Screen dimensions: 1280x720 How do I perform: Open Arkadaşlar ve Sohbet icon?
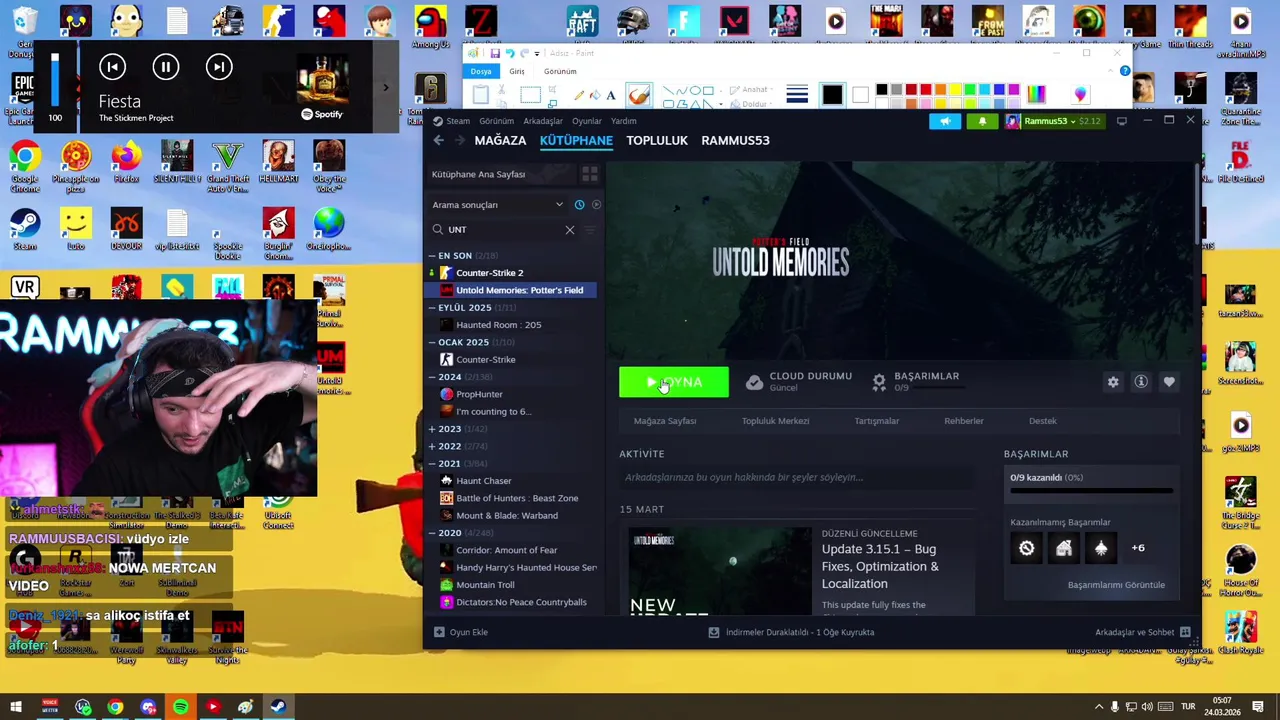coord(1185,632)
